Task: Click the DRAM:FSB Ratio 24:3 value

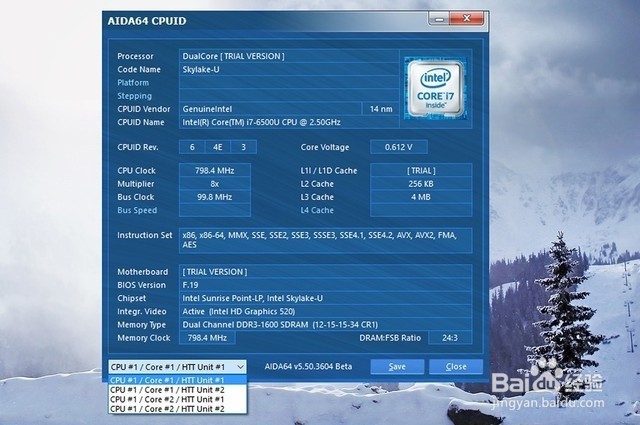Action: pyautogui.click(x=450, y=338)
